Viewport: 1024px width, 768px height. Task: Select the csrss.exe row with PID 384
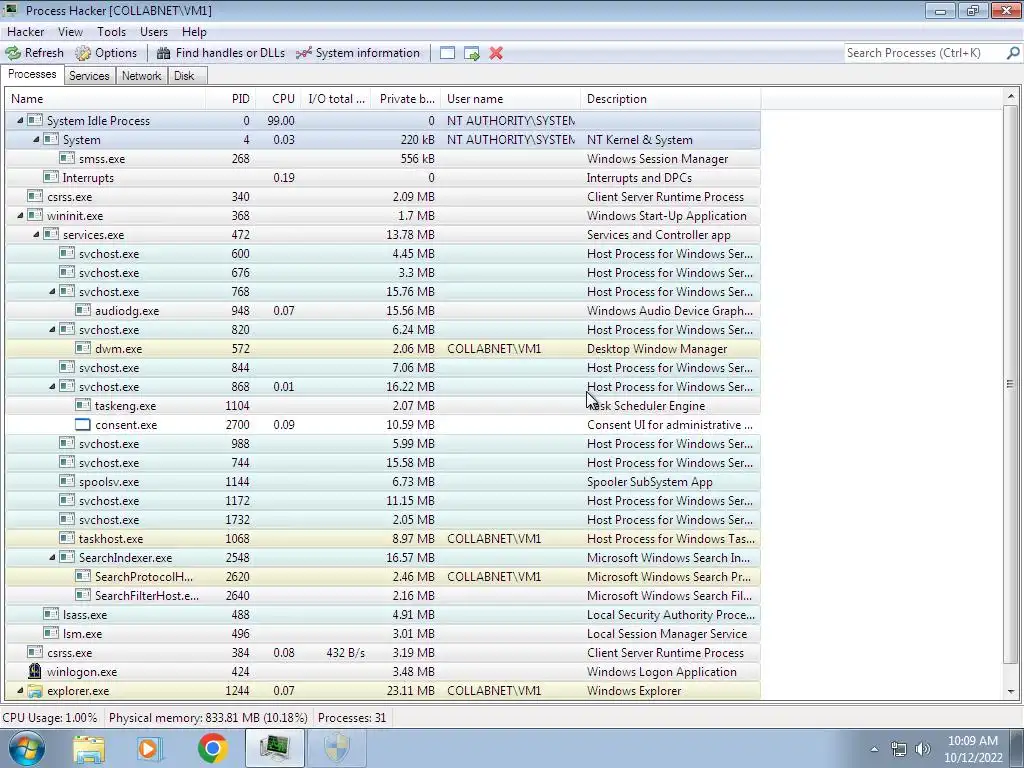(383, 652)
